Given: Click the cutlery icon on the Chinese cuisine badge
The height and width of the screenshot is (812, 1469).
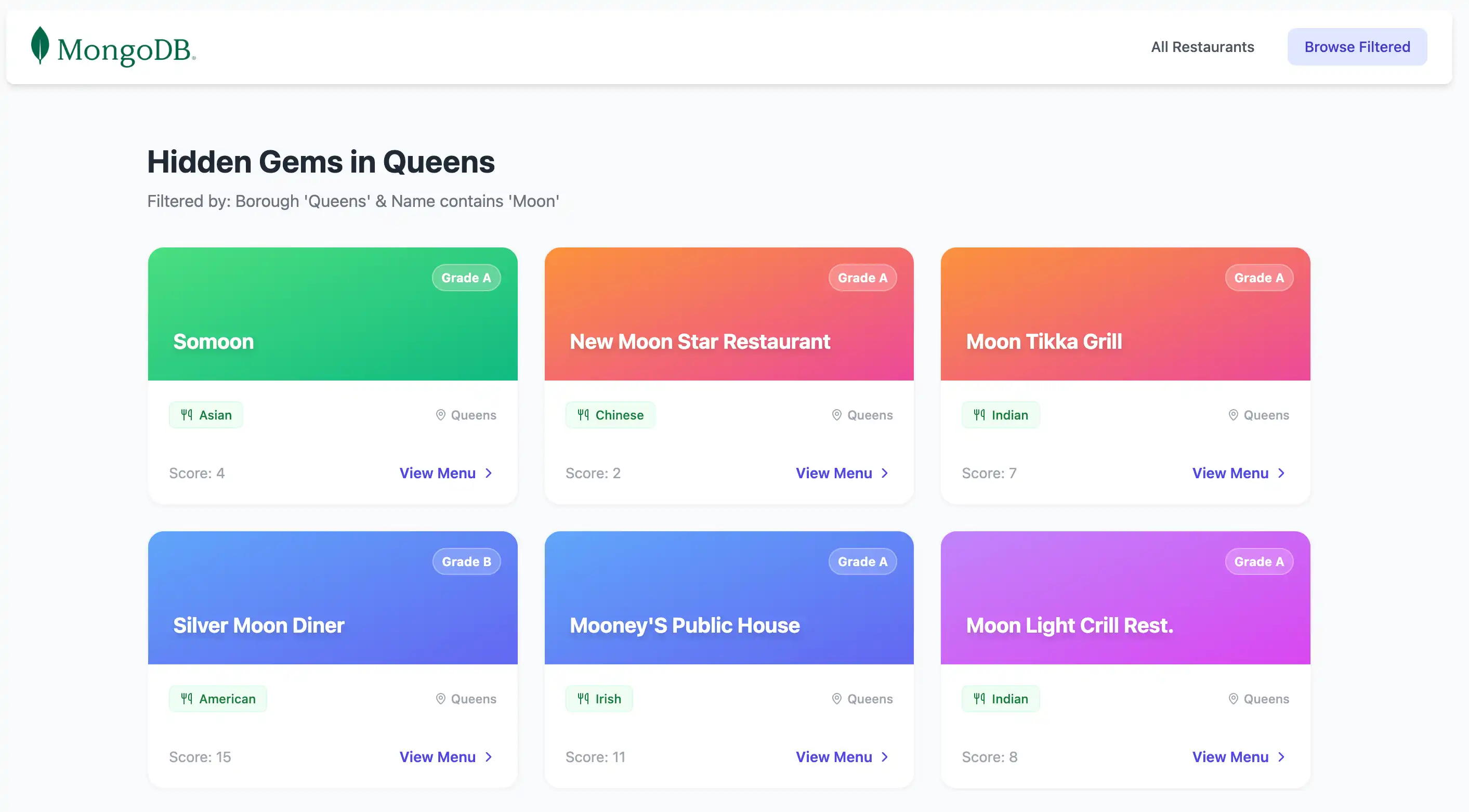Looking at the screenshot, I should (x=583, y=414).
